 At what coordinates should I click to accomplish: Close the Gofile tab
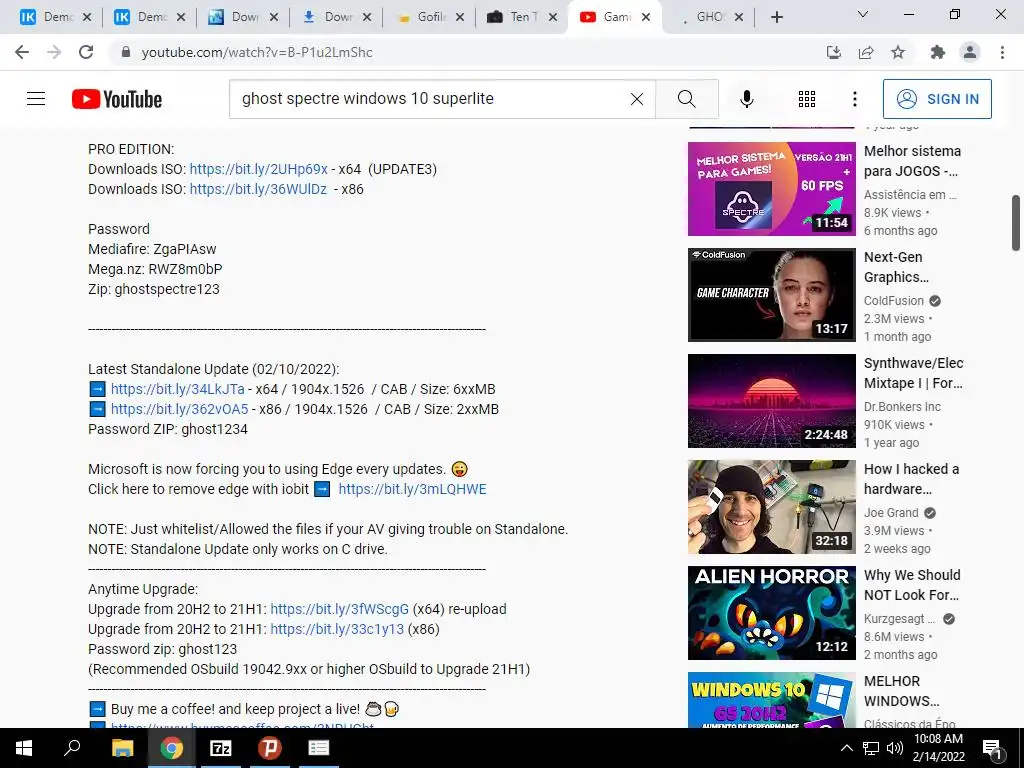pos(460,17)
